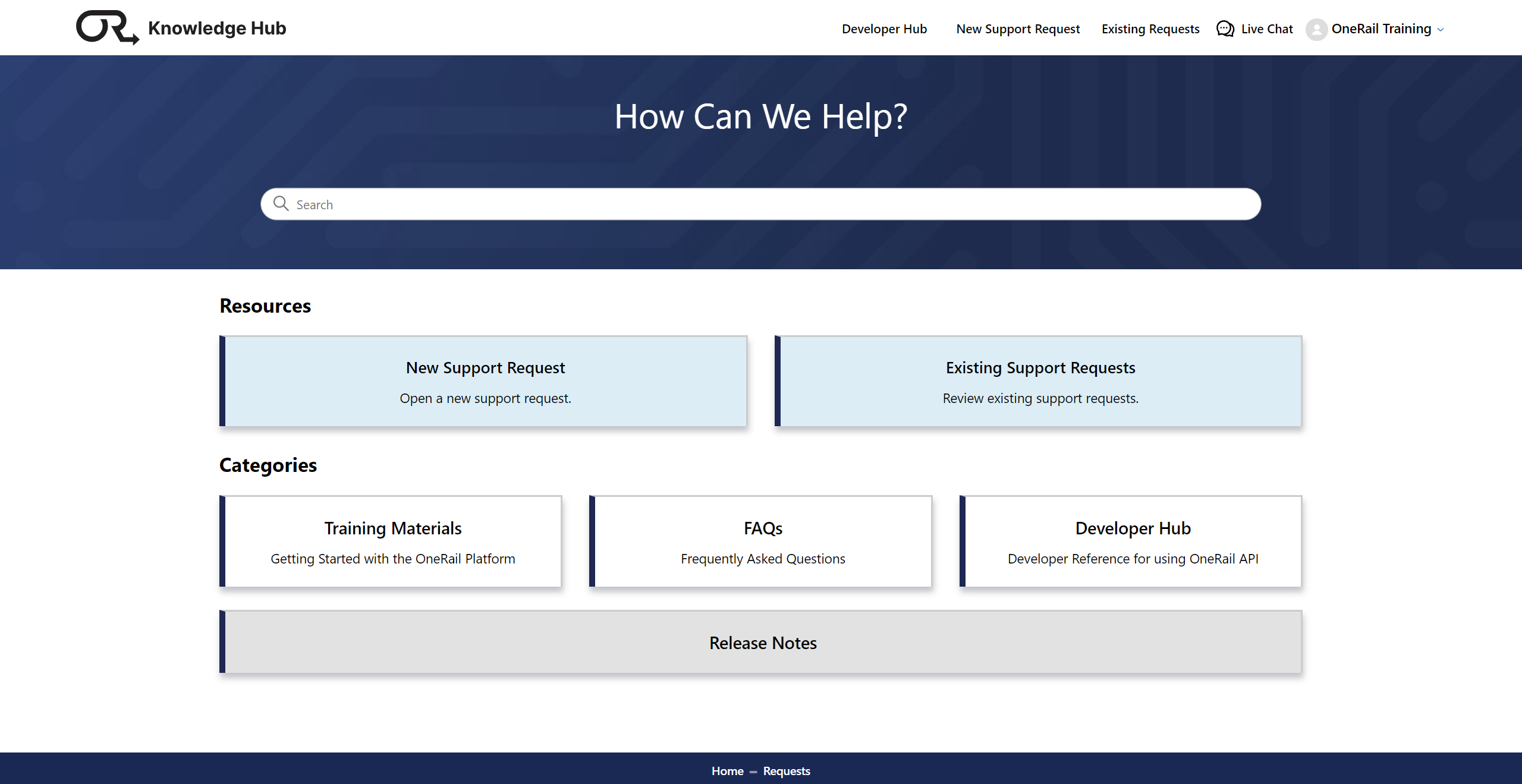This screenshot has height=784, width=1522.
Task: Click 'Getting Started with the OneRail Platform' text
Action: click(x=392, y=559)
